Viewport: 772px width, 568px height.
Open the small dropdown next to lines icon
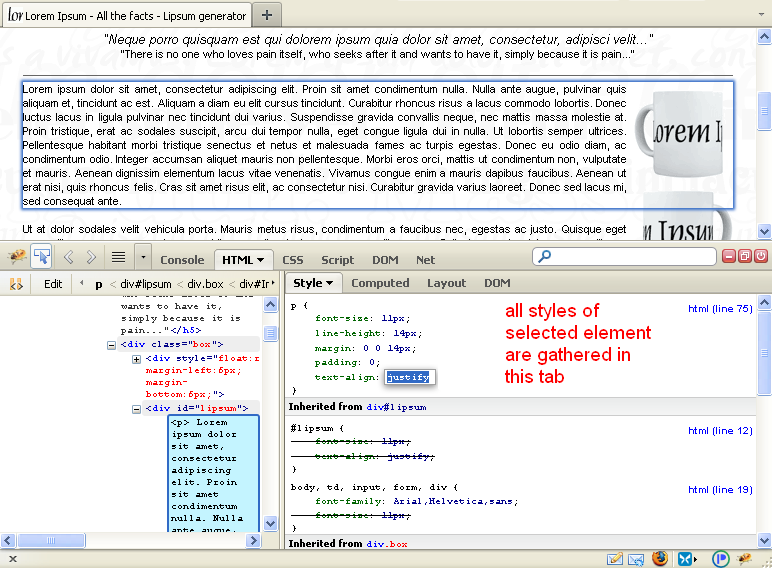143,256
